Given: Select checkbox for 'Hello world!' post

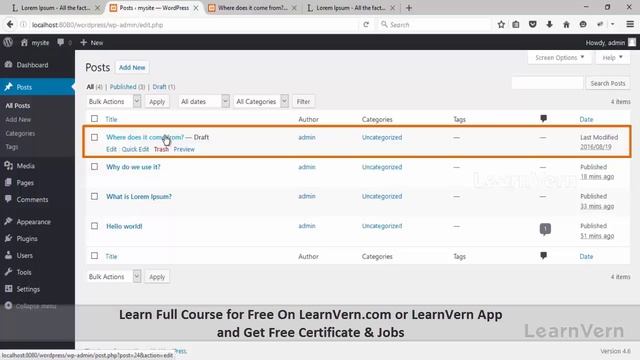Looking at the screenshot, I should tap(94, 226).
